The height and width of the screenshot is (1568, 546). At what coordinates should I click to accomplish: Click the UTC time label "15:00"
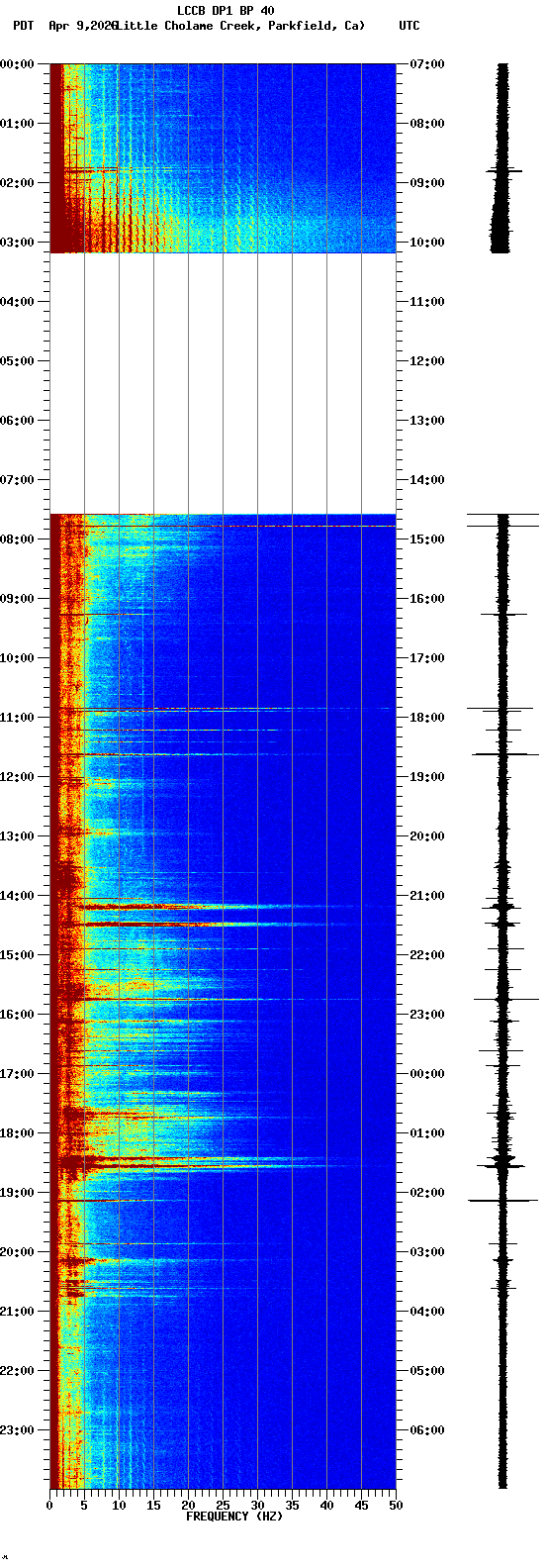(x=427, y=539)
